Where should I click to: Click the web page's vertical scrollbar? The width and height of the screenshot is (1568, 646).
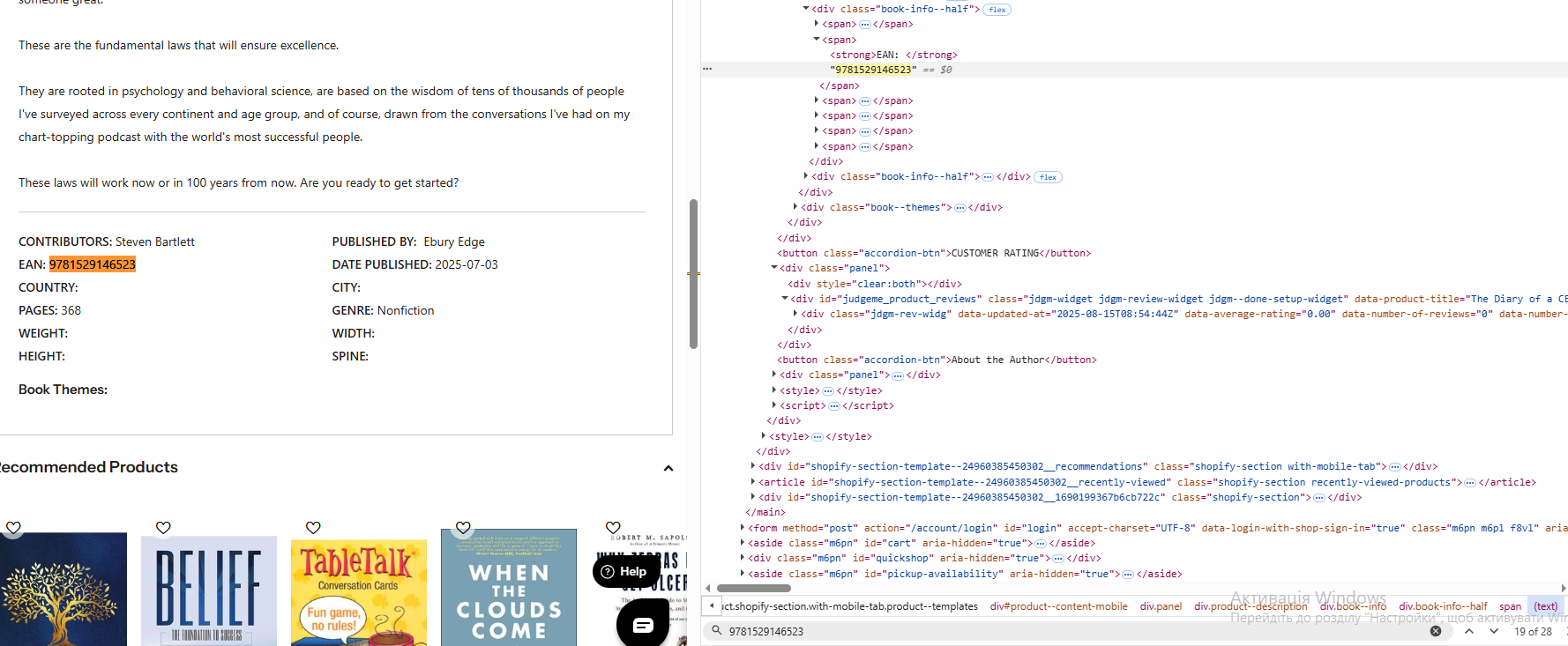pos(693,274)
